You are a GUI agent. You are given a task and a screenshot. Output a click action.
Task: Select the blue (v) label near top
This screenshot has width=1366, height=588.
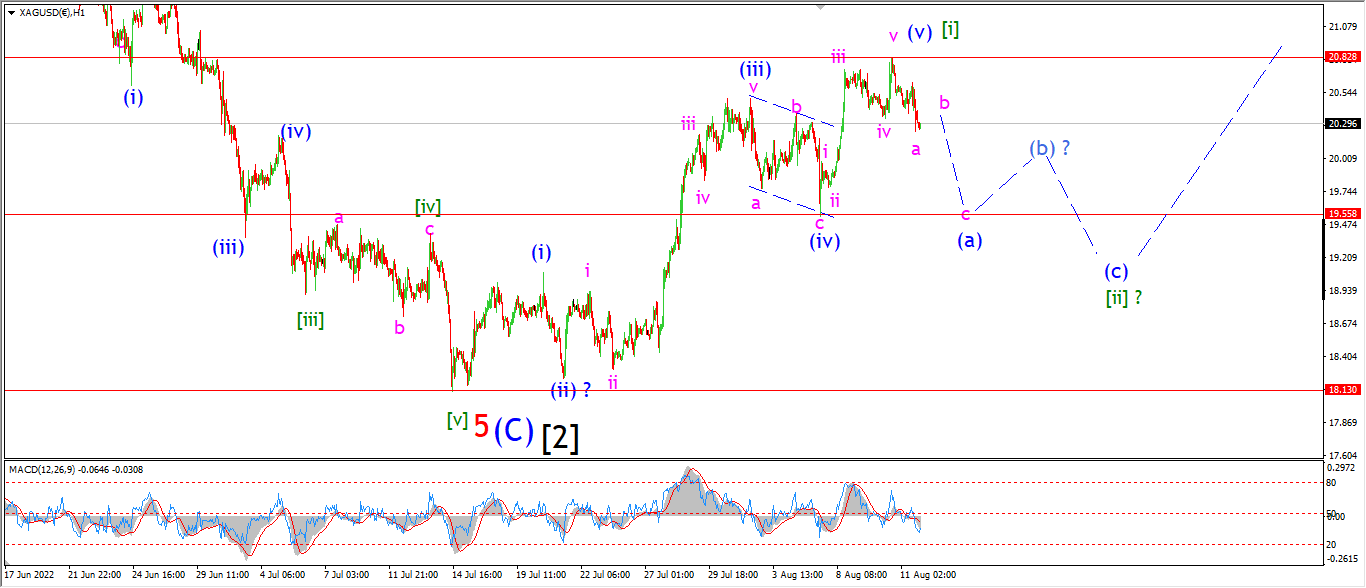point(920,32)
